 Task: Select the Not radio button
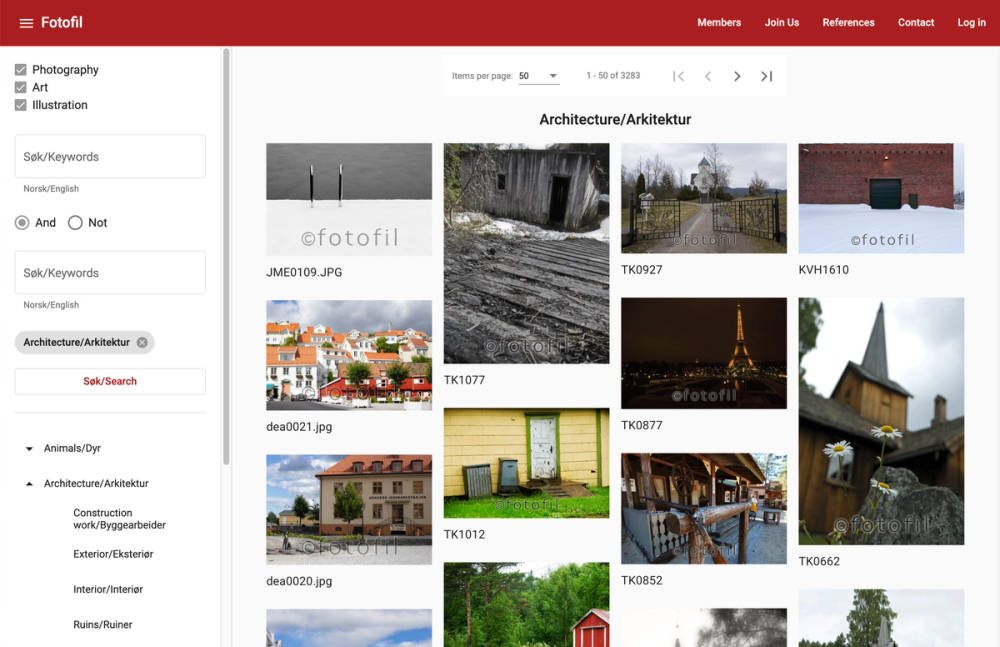click(75, 223)
